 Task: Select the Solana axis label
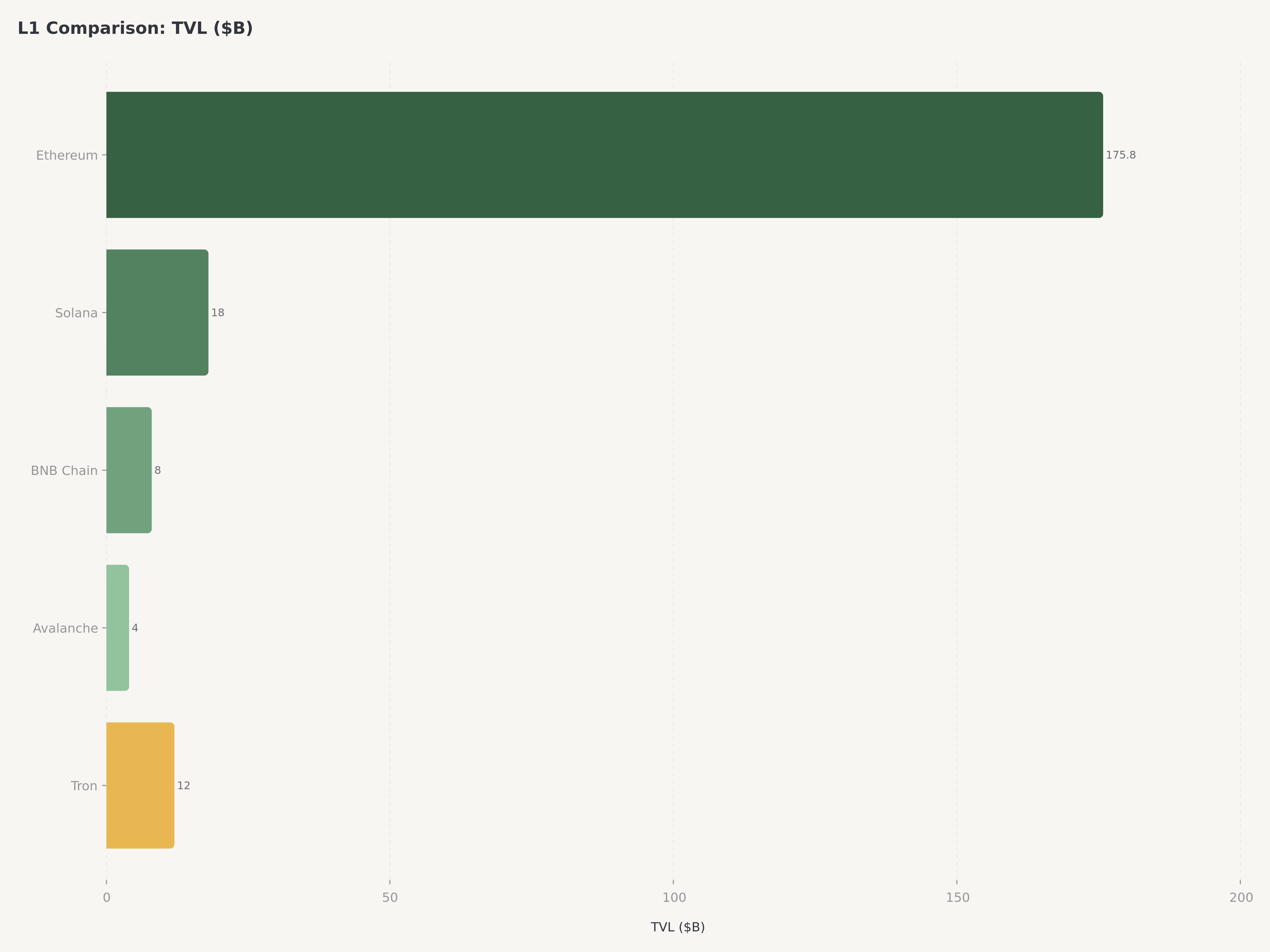[x=76, y=313]
